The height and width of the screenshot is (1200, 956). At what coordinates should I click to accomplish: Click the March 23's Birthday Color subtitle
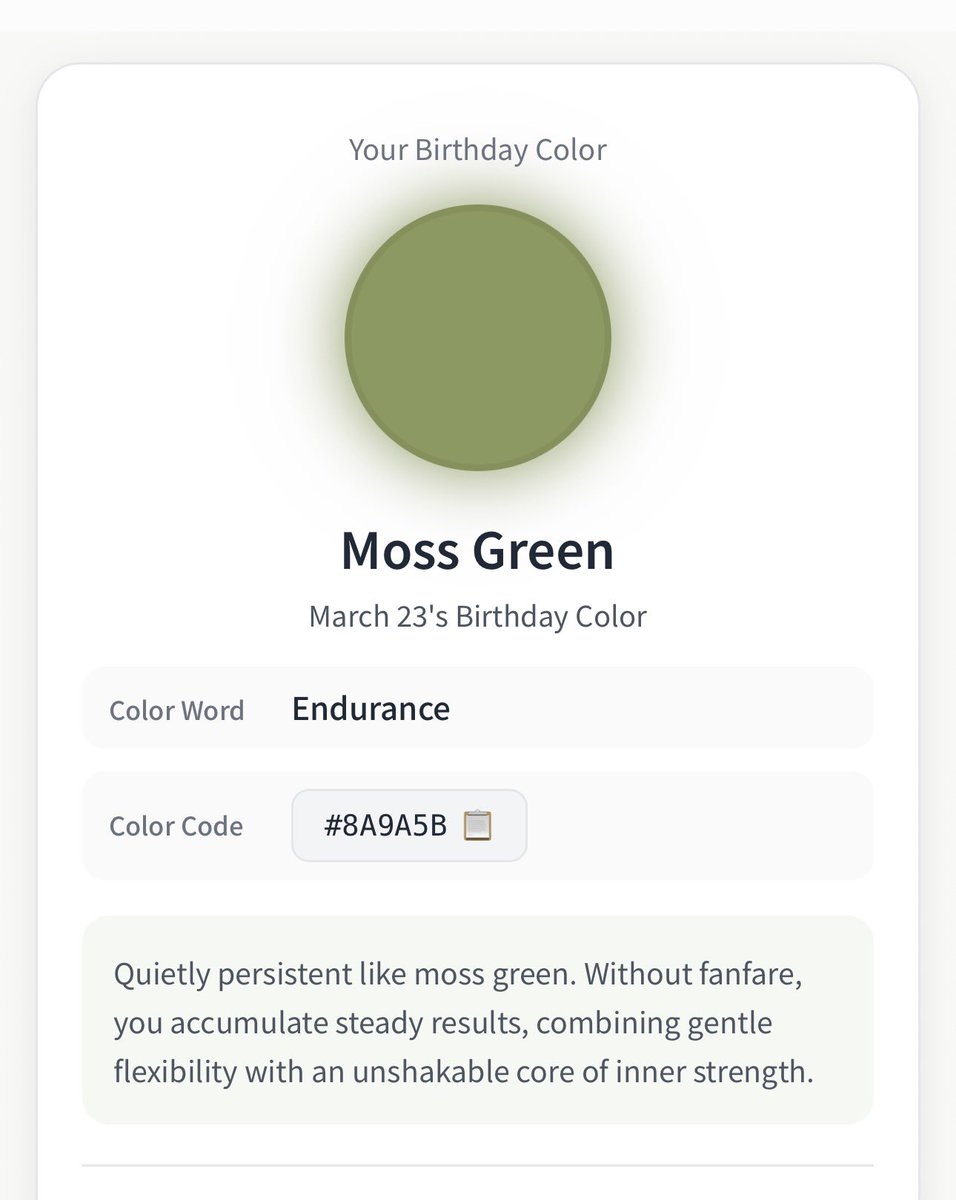tap(478, 616)
